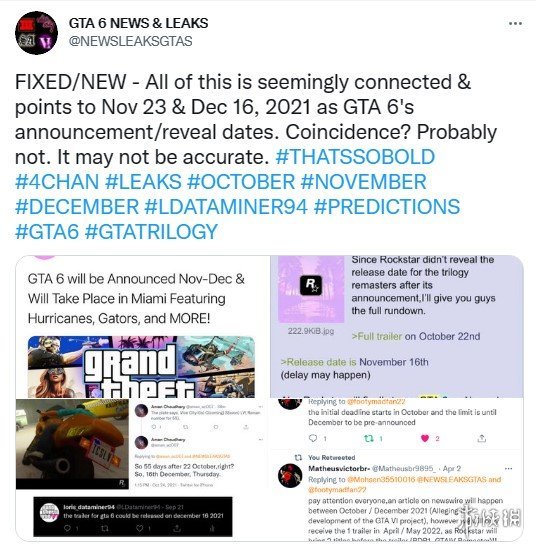
Task: Click the reply icon under the initial deadline tweet
Action: tap(313, 438)
